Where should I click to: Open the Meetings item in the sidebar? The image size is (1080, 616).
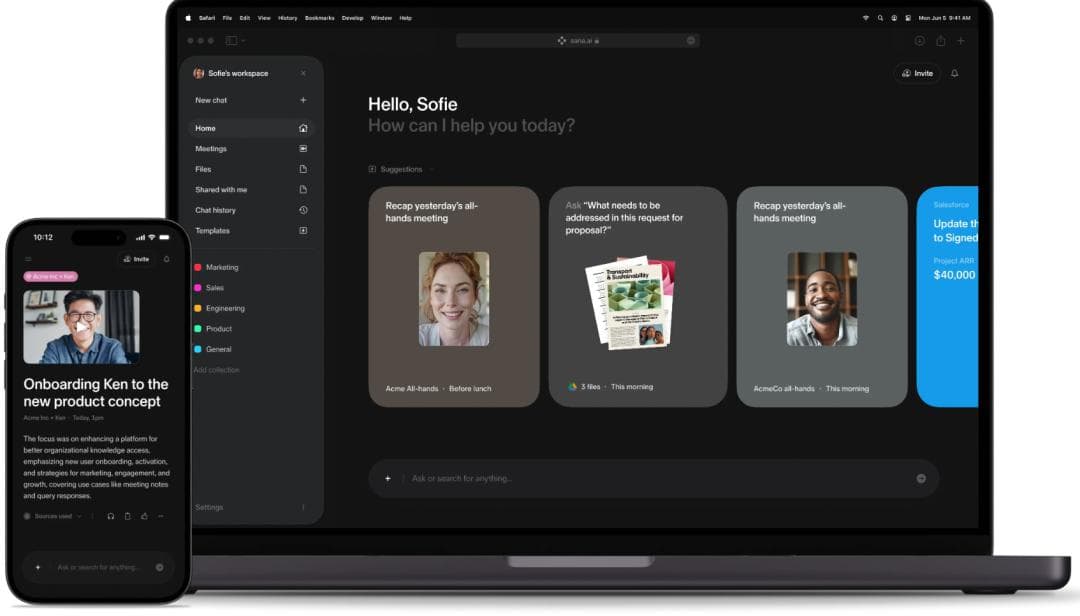pos(211,149)
